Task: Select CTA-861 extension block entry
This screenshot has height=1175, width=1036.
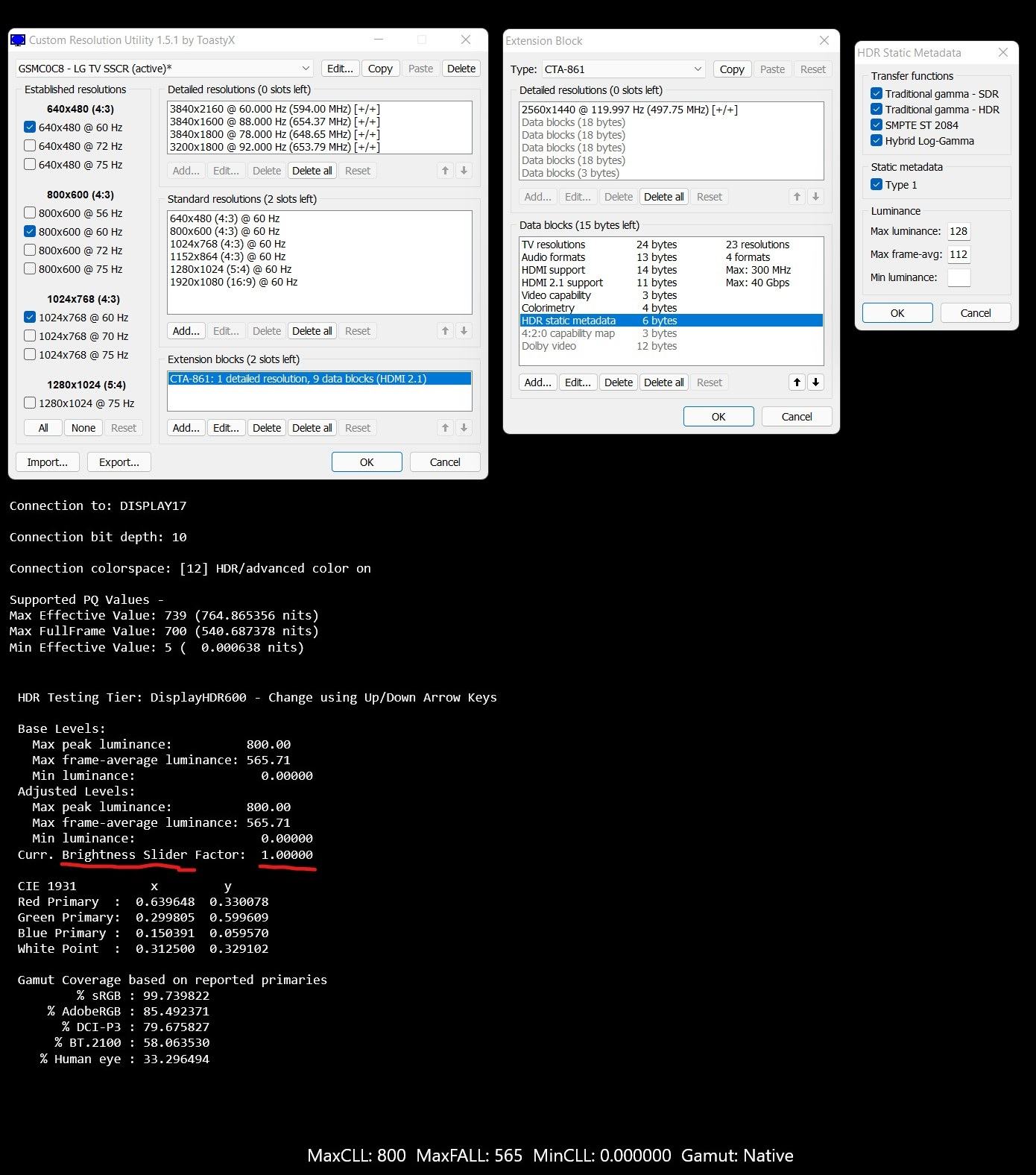Action: point(320,379)
